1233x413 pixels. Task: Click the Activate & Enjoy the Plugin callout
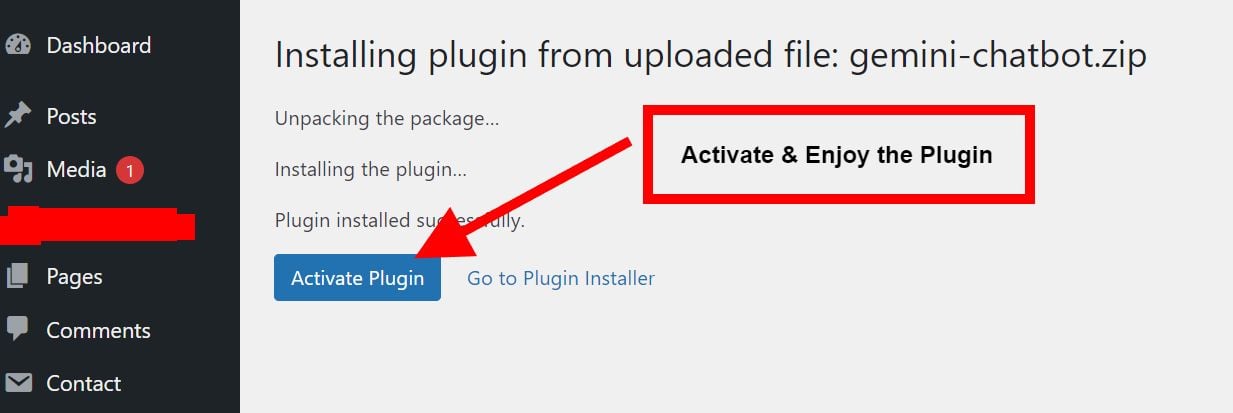[837, 155]
